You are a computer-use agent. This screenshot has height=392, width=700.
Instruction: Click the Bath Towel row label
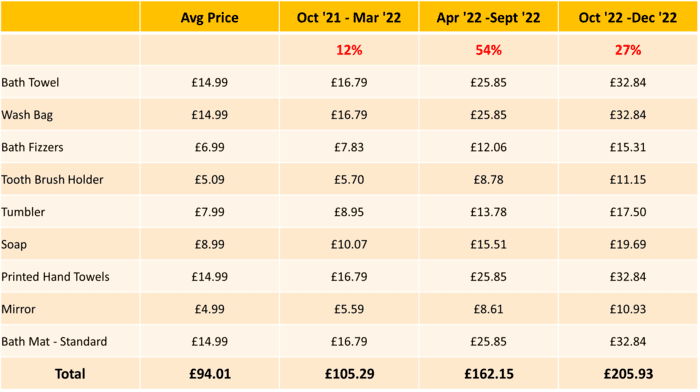coord(30,83)
